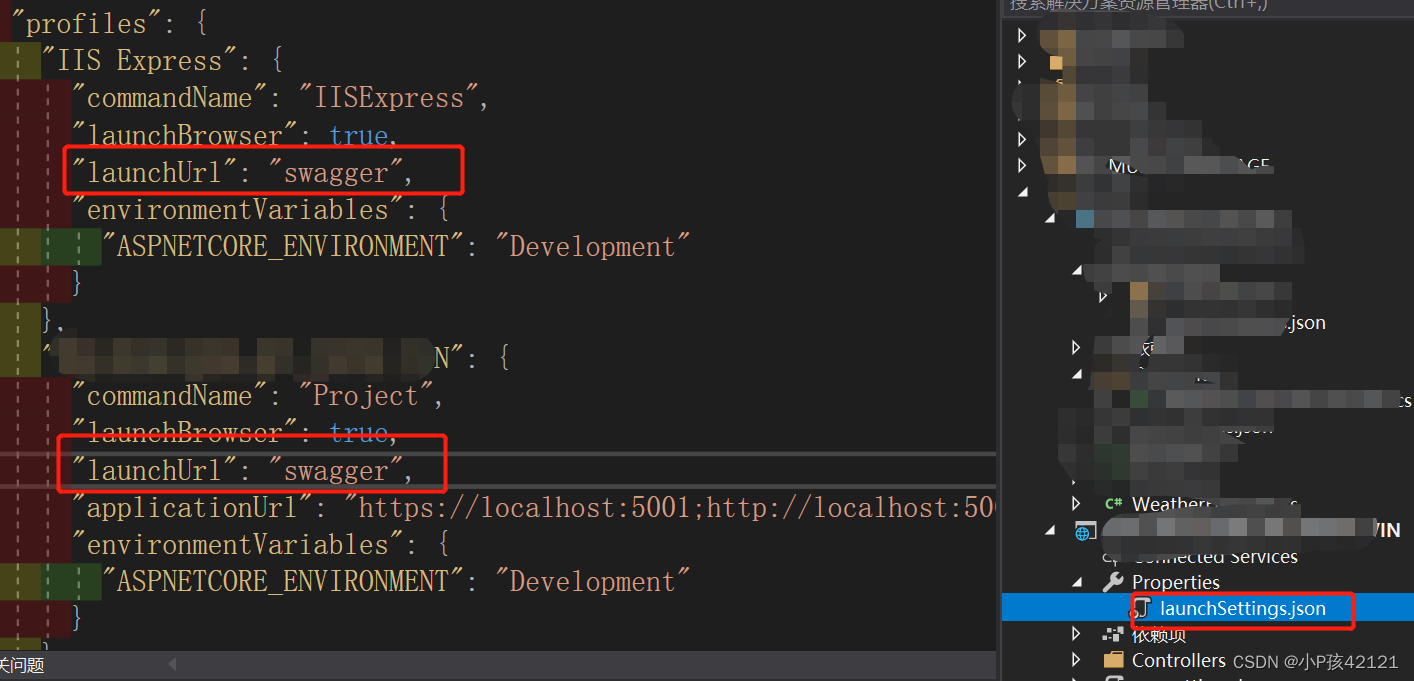Expand the WeatherForecast tree item

tap(1075, 503)
